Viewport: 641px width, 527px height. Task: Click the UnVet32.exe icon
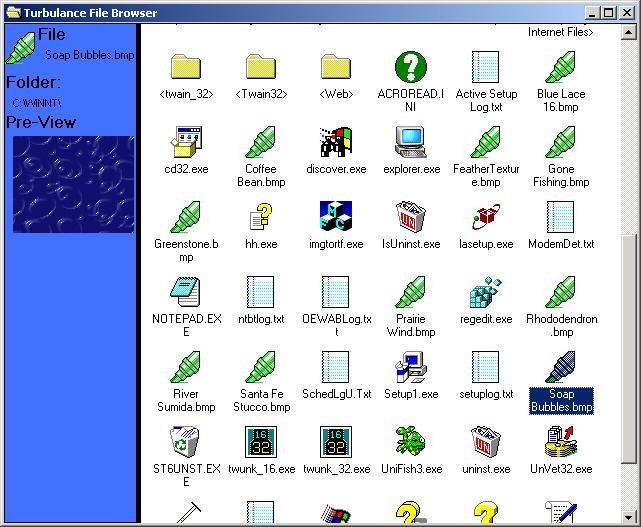click(x=560, y=441)
